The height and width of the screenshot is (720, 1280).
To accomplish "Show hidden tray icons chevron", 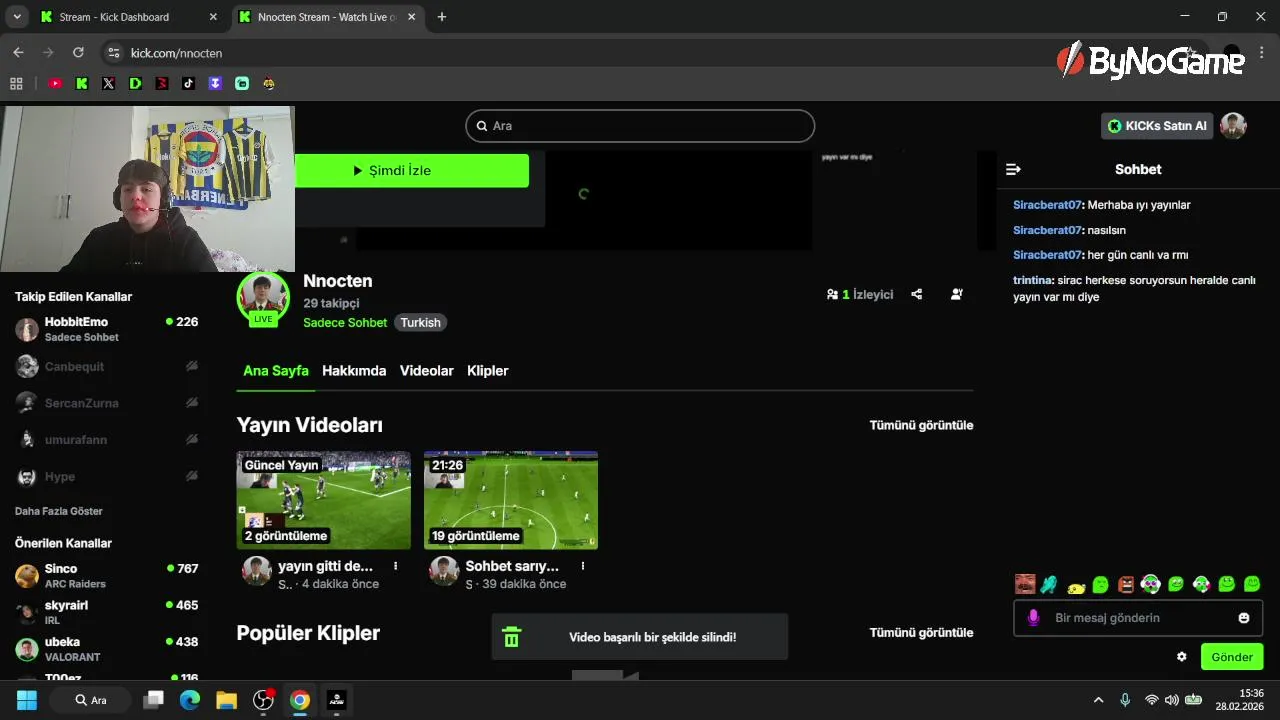I will (1099, 700).
